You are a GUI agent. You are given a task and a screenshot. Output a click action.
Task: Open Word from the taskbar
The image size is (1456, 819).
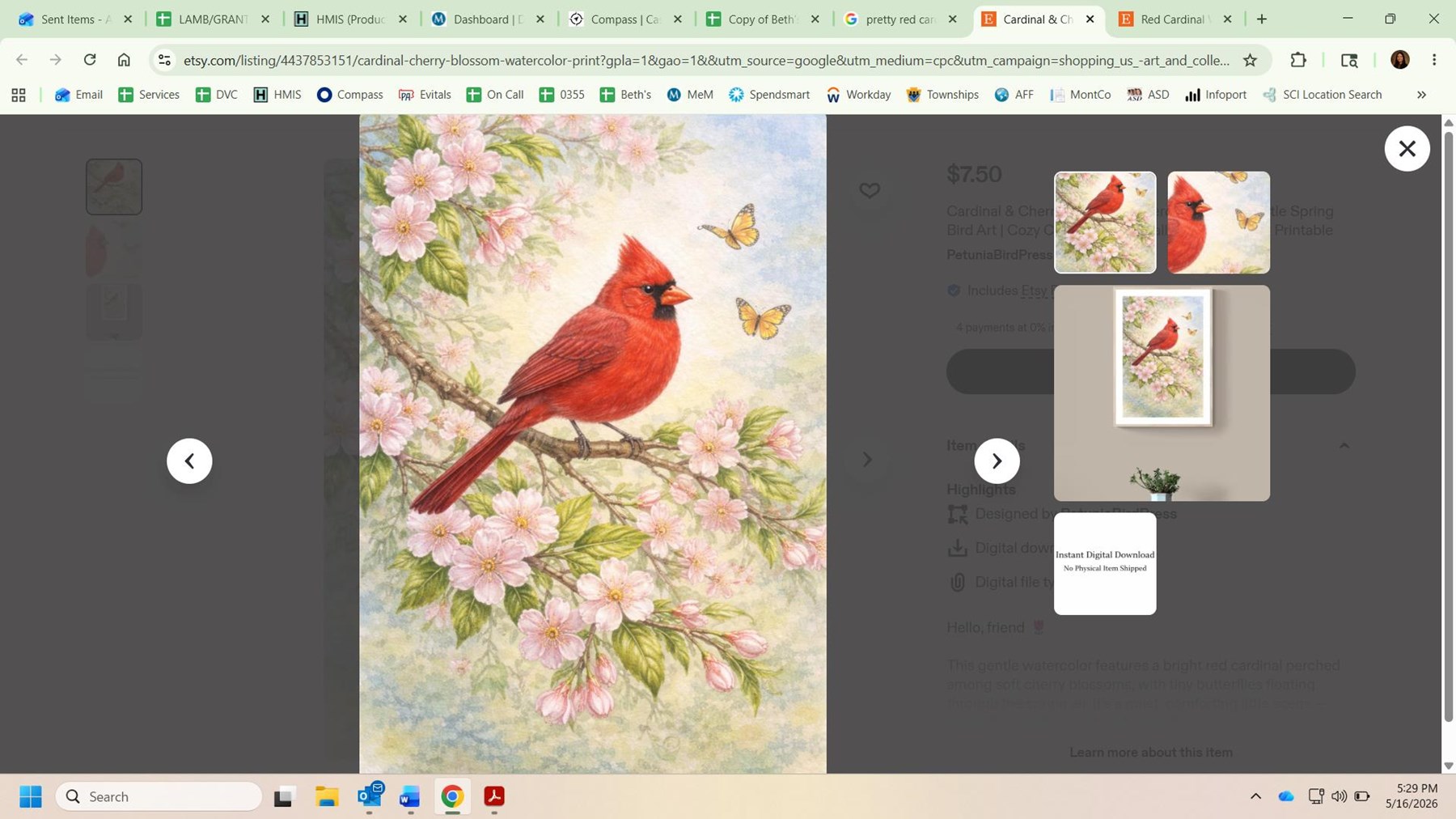coord(410,797)
